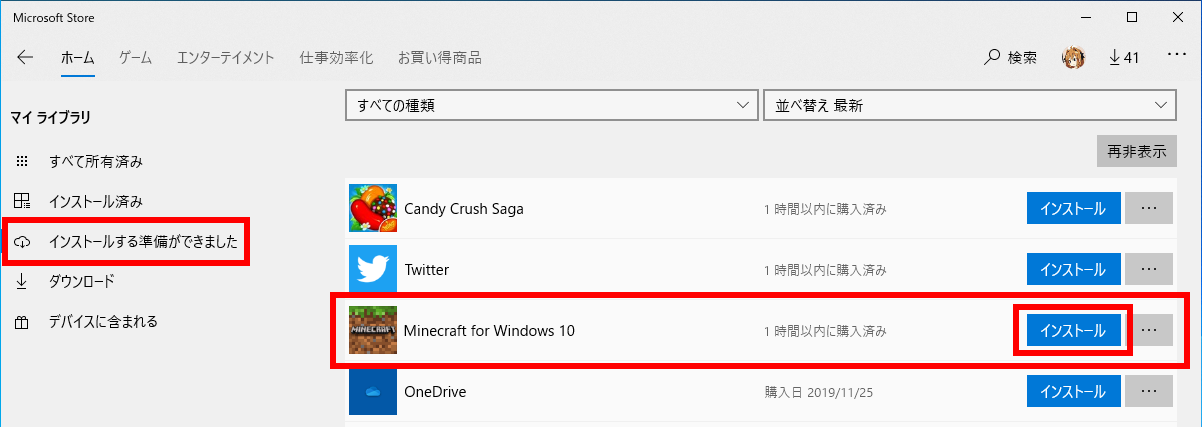The image size is (1202, 427).
Task: Switch to the エンターテイメント tab
Action: 225,58
